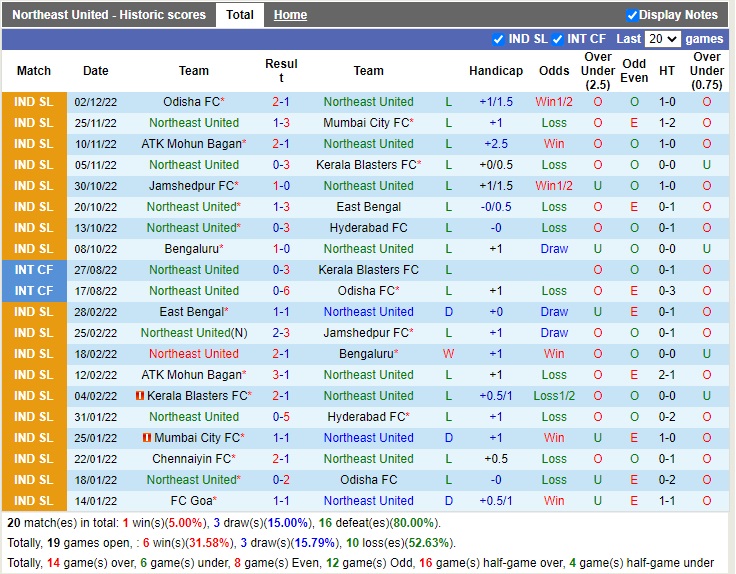The width and height of the screenshot is (736, 574).
Task: Click Draw odds on 08/10/22 row
Action: tap(554, 249)
